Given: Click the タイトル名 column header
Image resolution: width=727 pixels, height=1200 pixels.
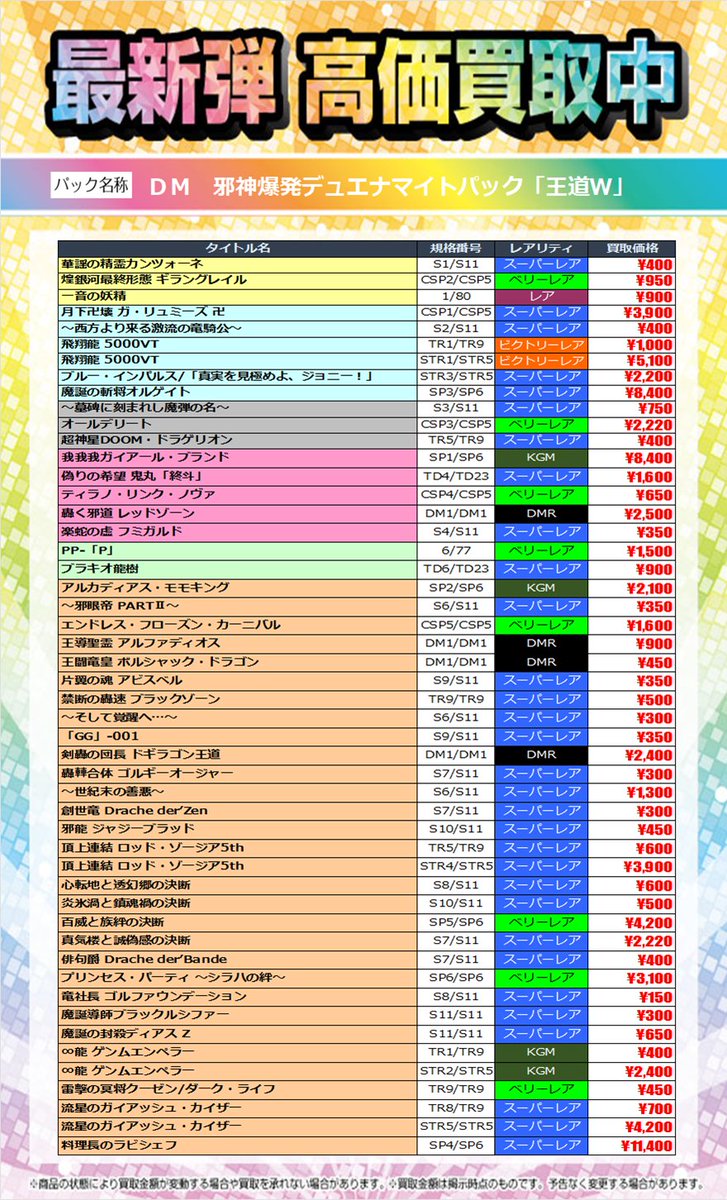Looking at the screenshot, I should click(x=237, y=247).
